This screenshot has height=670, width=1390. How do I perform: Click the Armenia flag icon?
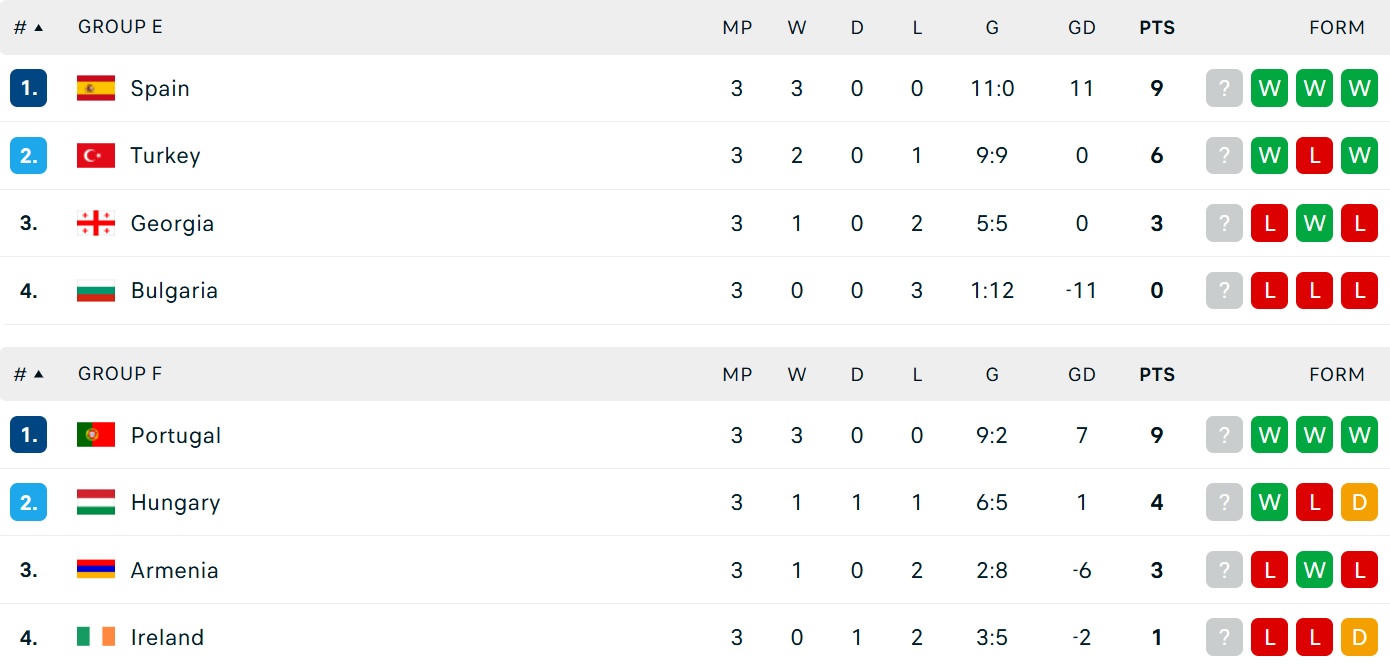click(x=96, y=570)
